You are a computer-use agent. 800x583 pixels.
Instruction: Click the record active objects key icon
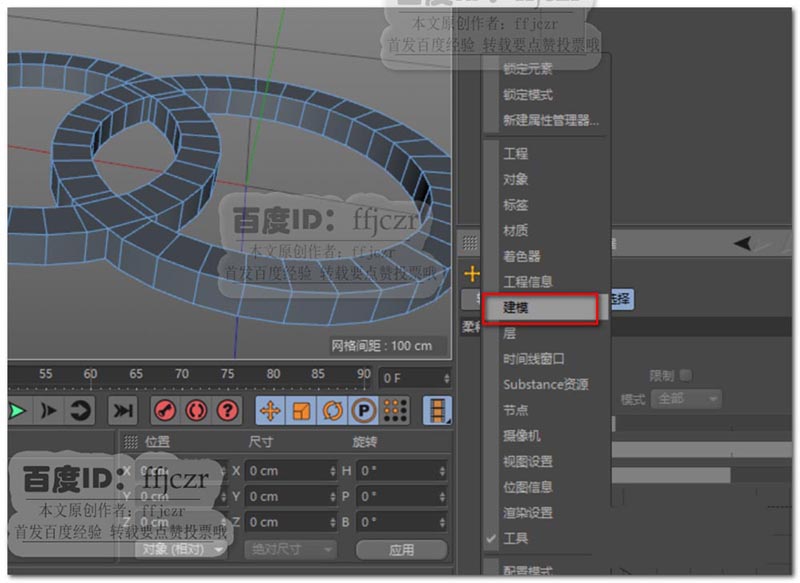[x=165, y=411]
